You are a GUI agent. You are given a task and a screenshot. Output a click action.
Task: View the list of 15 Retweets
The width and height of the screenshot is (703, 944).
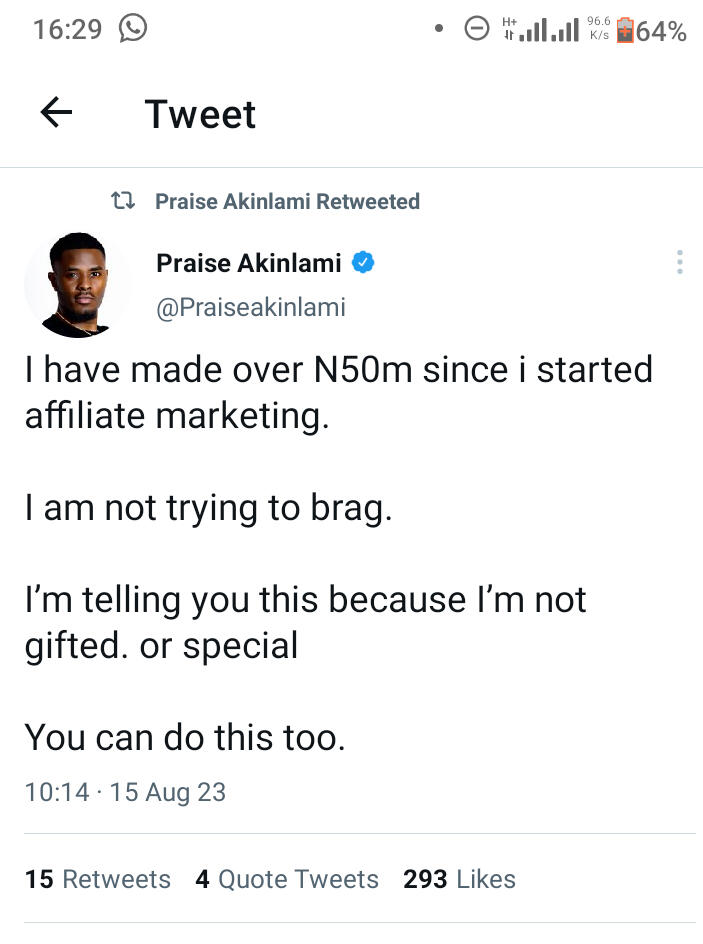pos(98,879)
